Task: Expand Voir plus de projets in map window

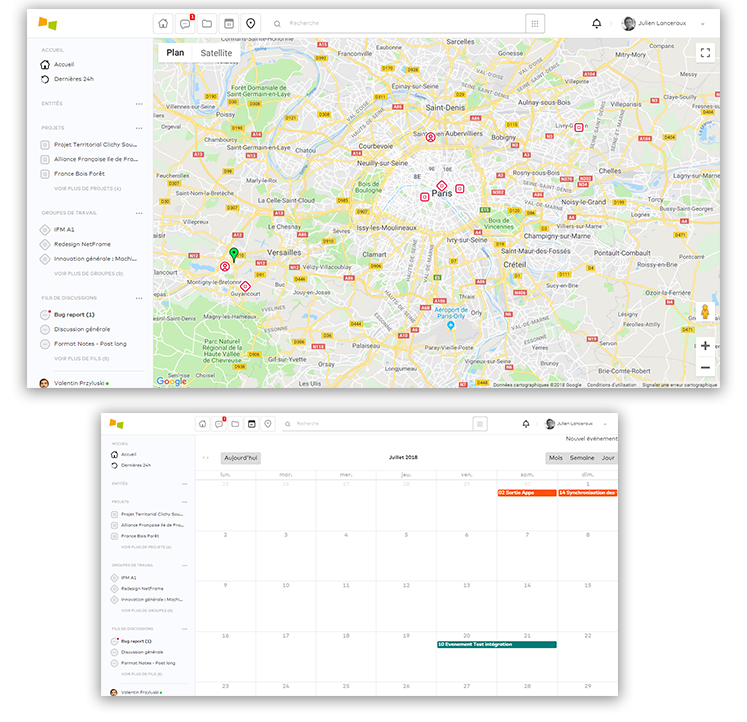Action: tap(88, 189)
